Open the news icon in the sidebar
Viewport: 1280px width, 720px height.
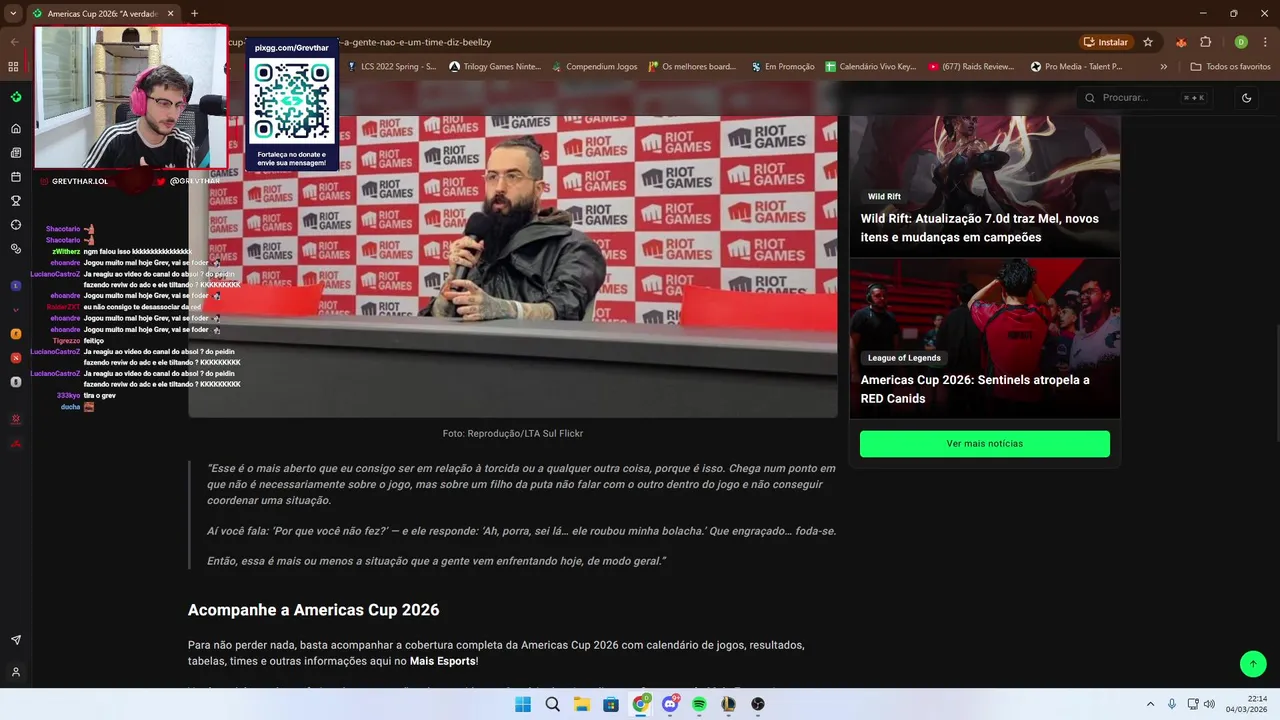point(16,153)
